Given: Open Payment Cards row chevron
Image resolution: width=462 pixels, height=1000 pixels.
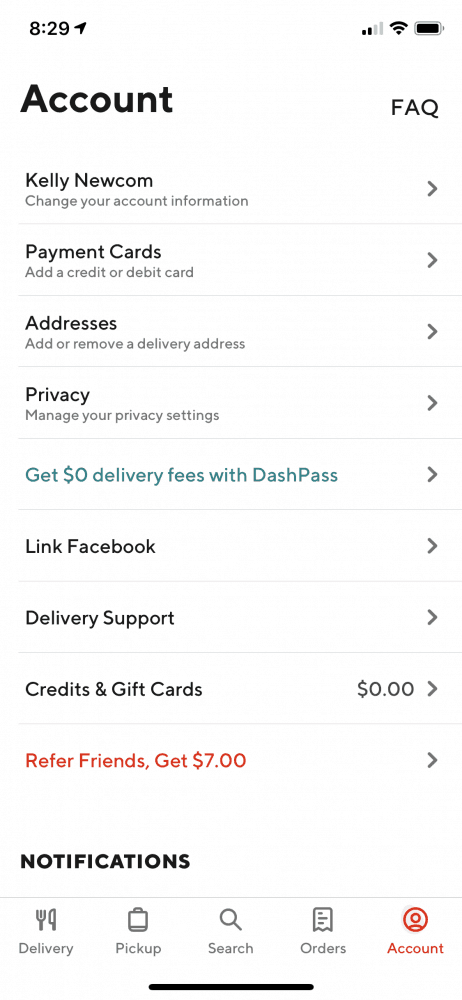Looking at the screenshot, I should pos(432,260).
